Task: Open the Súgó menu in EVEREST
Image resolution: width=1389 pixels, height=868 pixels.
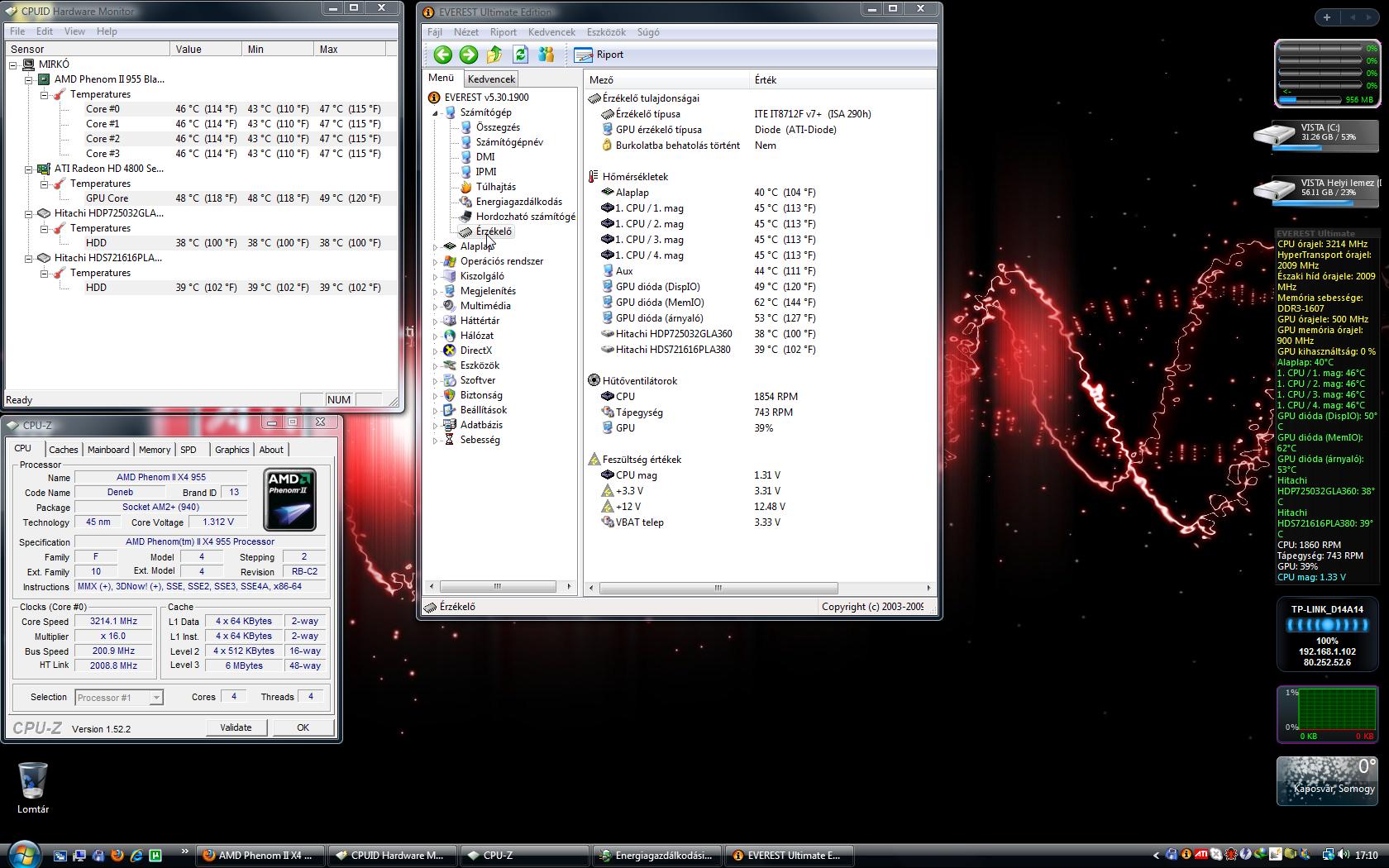Action: (x=648, y=32)
